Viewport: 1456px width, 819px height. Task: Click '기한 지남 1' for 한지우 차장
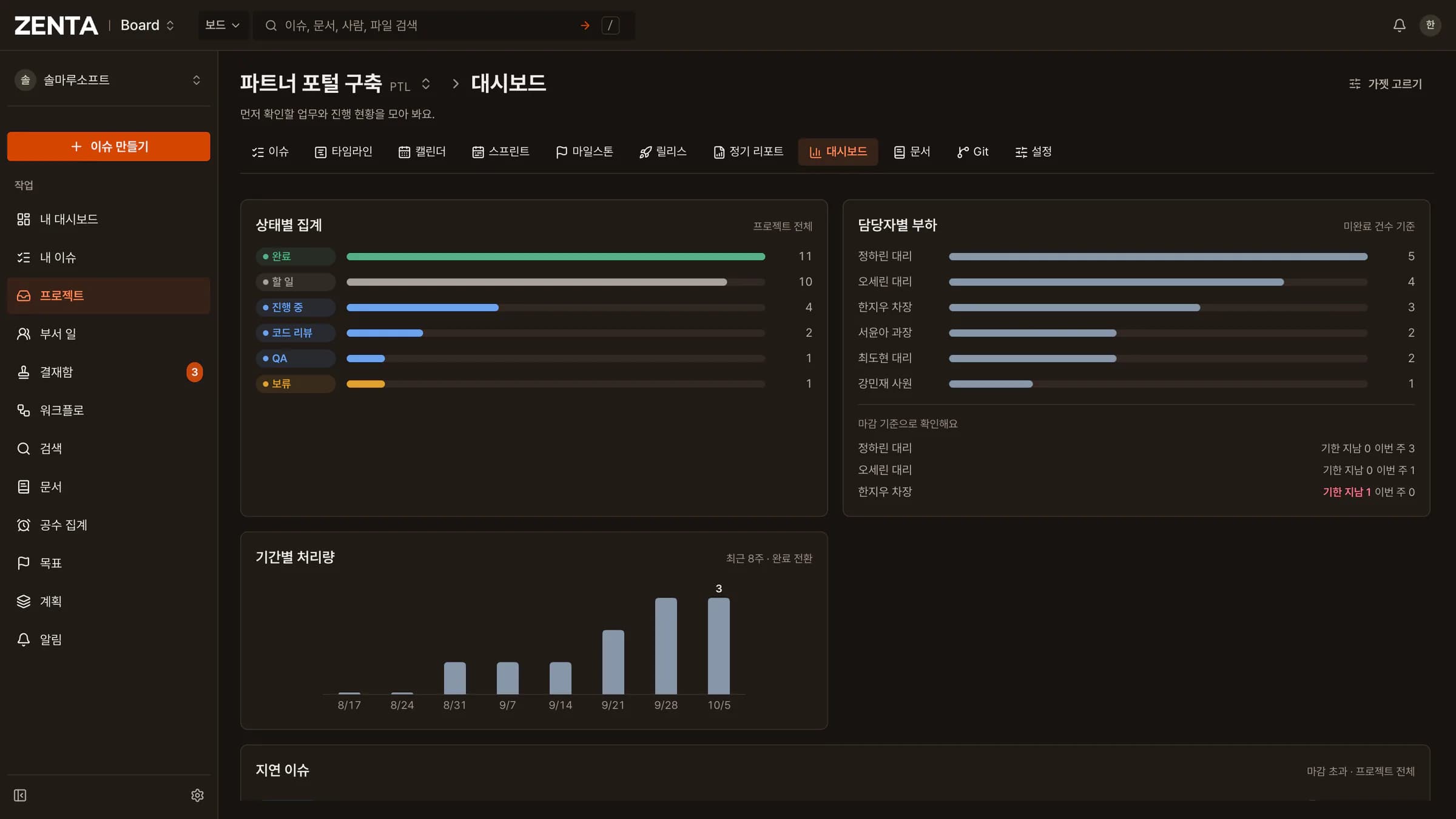coord(1346,492)
